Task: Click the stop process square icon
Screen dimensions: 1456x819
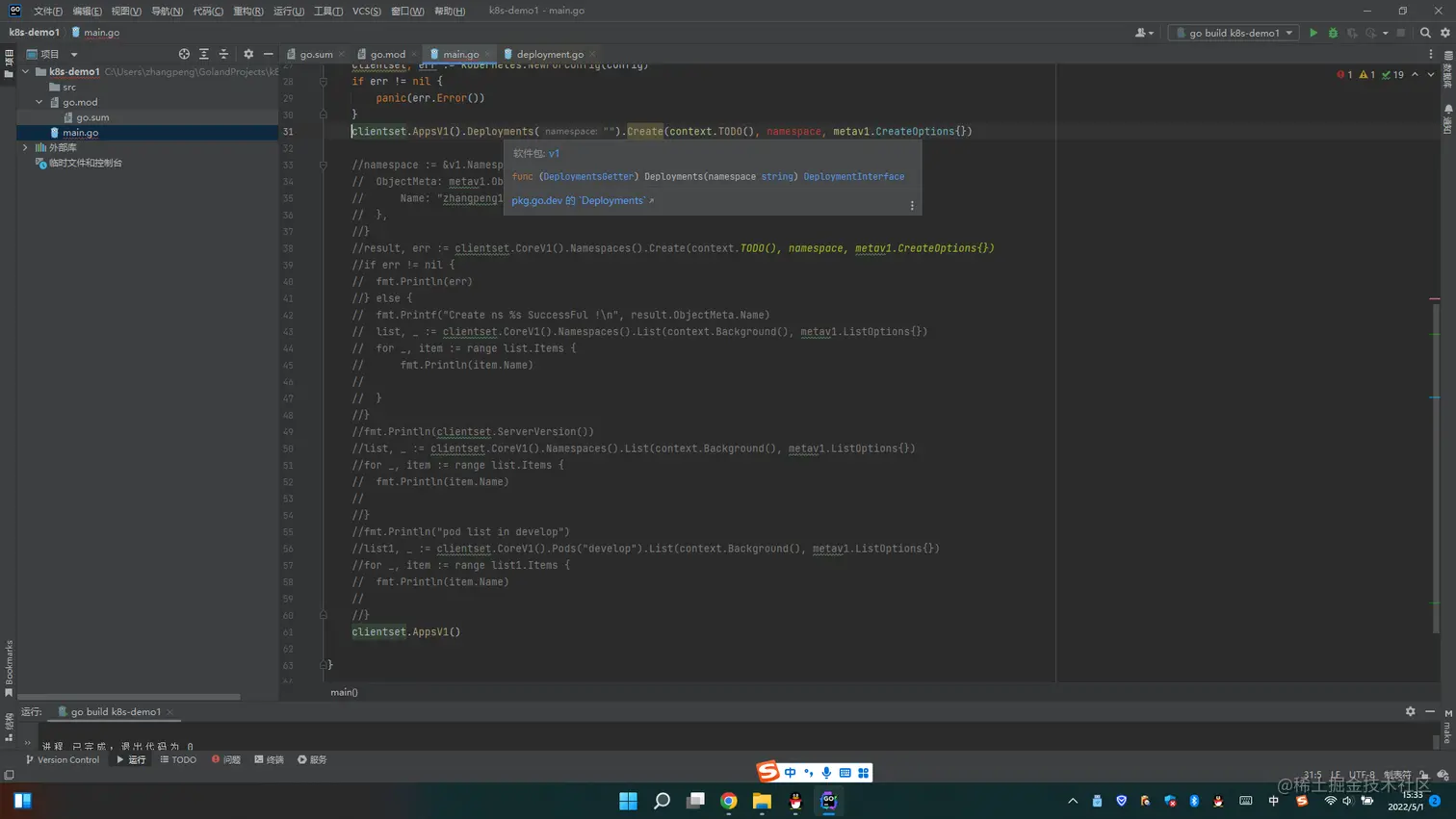Action: click(x=1401, y=33)
